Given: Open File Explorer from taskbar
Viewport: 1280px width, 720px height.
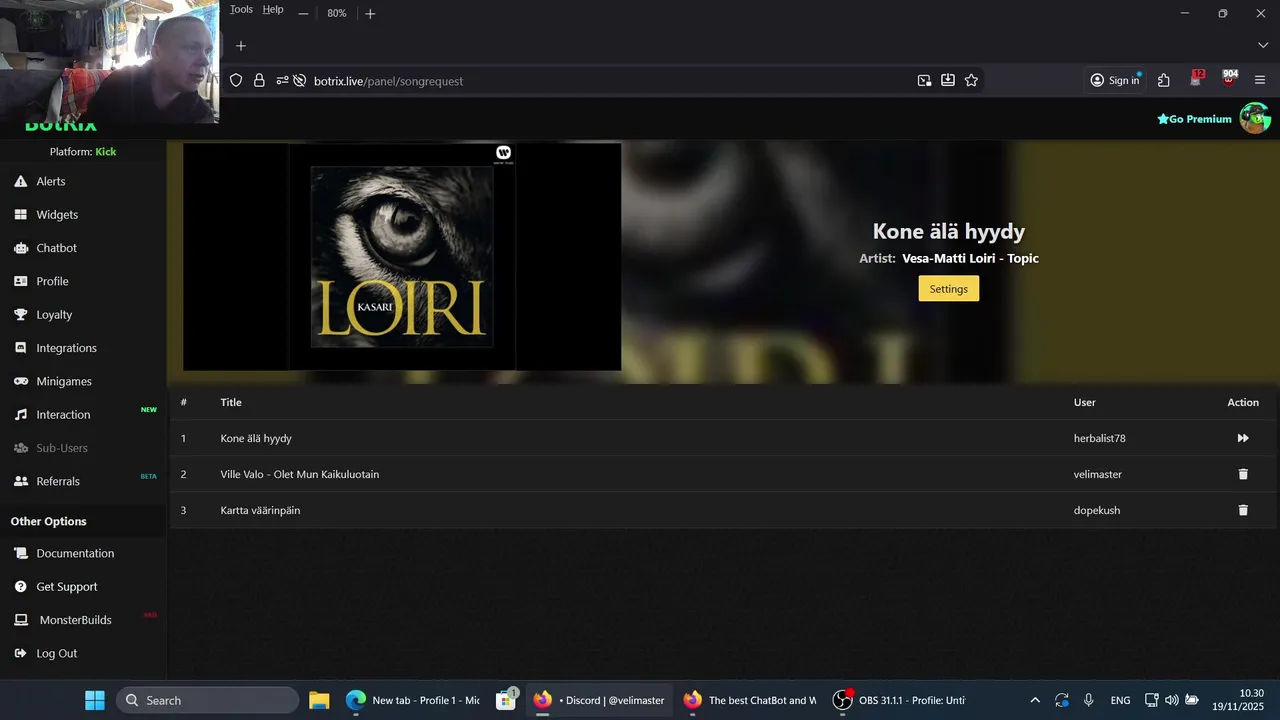Looking at the screenshot, I should coord(319,700).
